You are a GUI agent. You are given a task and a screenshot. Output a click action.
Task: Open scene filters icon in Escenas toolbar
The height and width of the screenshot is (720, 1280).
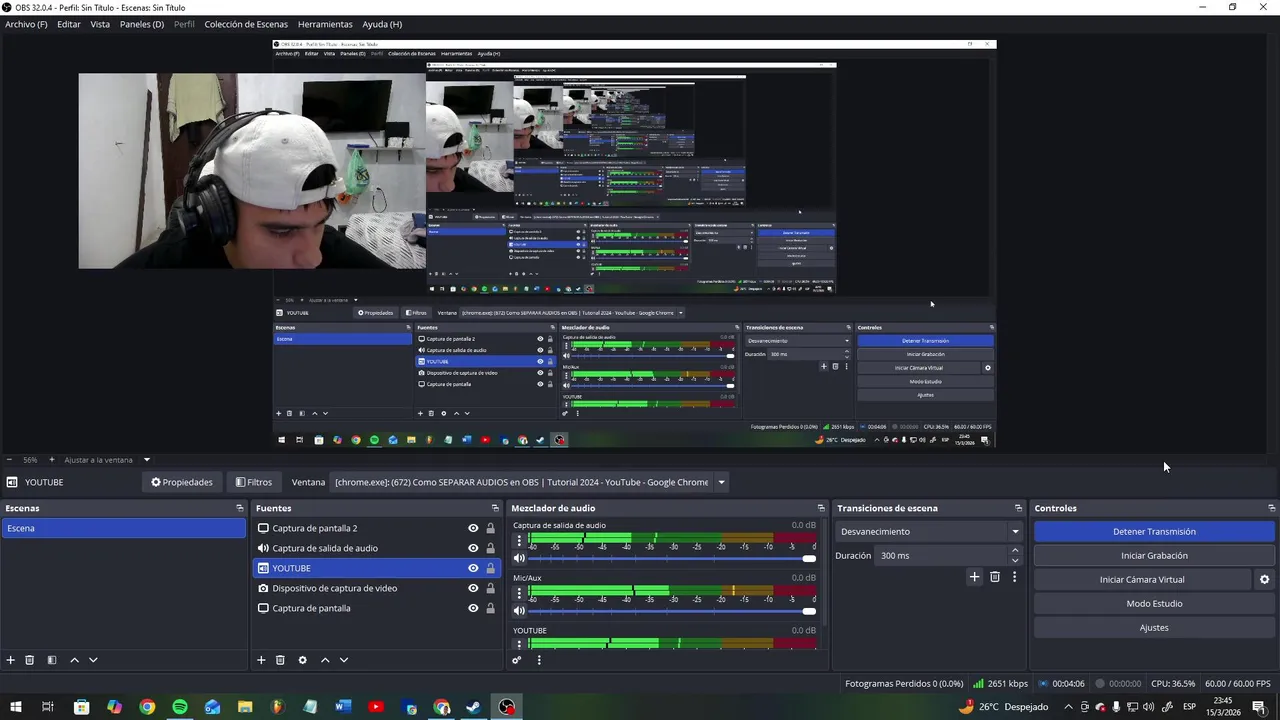52,660
